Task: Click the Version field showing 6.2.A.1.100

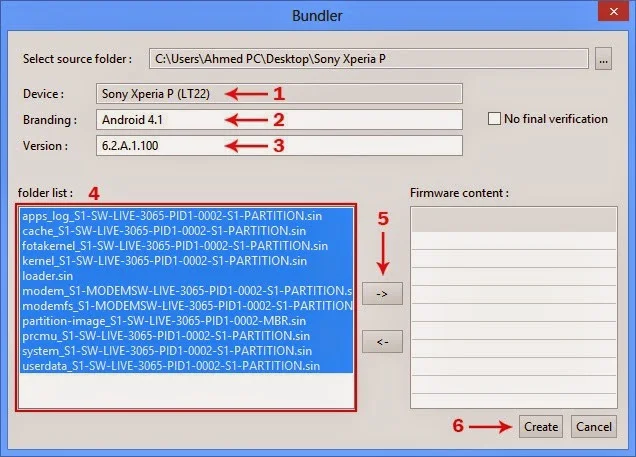Action: 279,146
